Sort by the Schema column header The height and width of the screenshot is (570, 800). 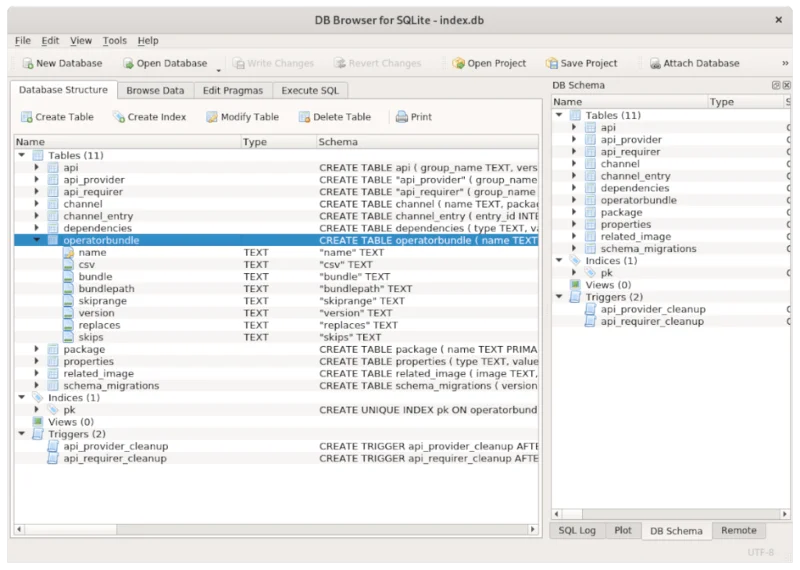pos(428,142)
